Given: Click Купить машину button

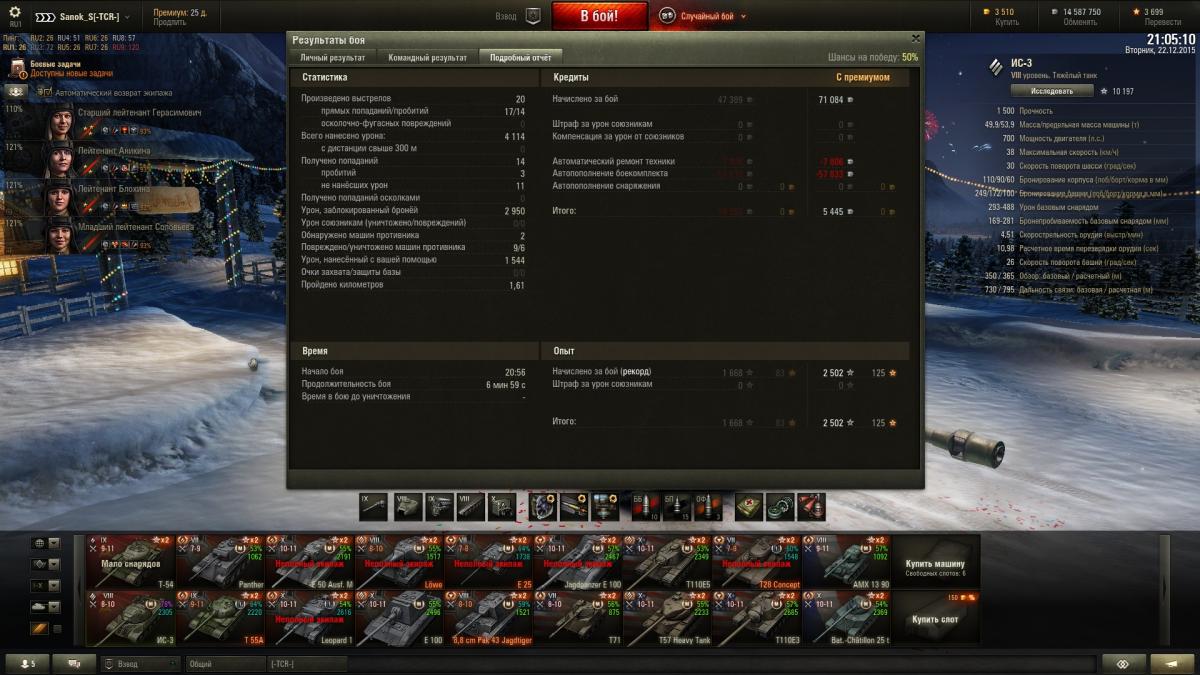Looking at the screenshot, I should pos(936,561).
